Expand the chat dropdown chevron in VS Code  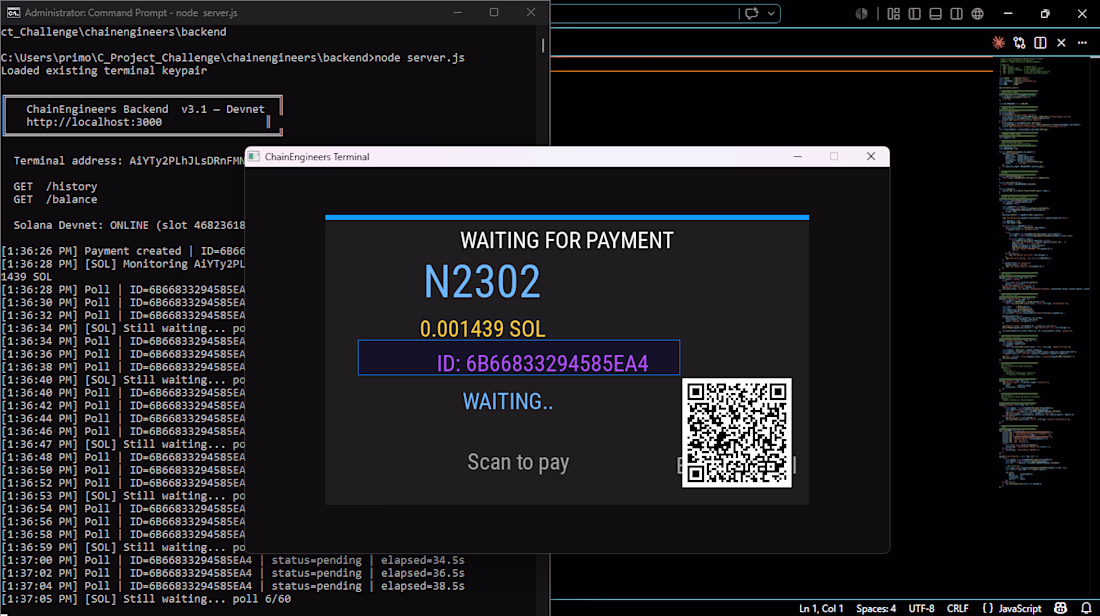point(770,13)
